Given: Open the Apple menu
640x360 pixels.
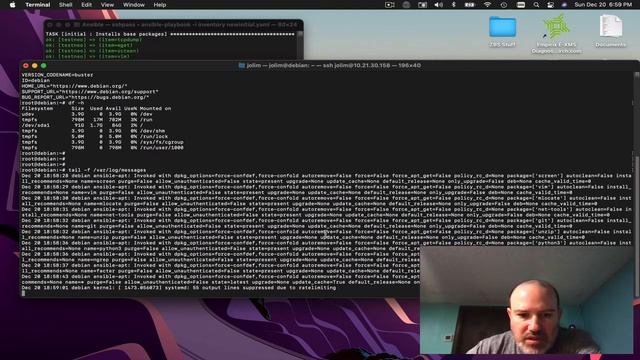Looking at the screenshot, I should pos(12,5).
